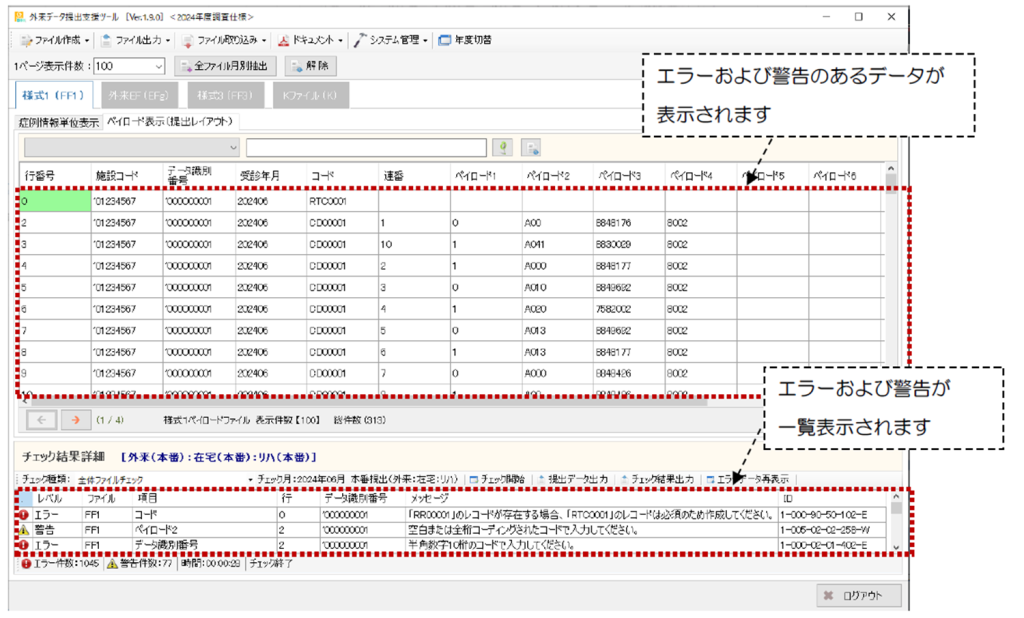Open the ファイル作成 menu
The height and width of the screenshot is (618, 1024).
coord(54,41)
